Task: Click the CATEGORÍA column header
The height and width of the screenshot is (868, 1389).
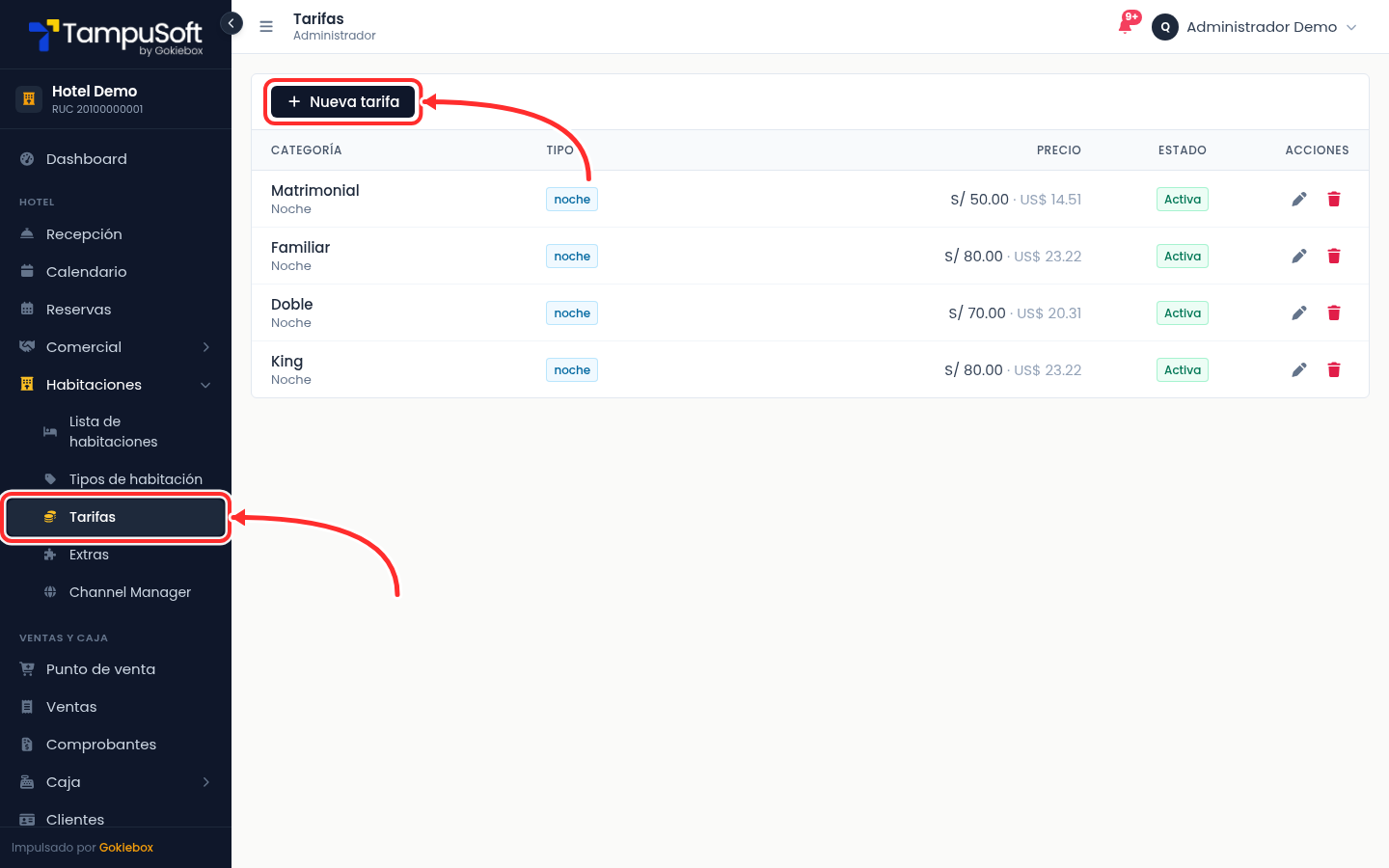Action: point(307,150)
